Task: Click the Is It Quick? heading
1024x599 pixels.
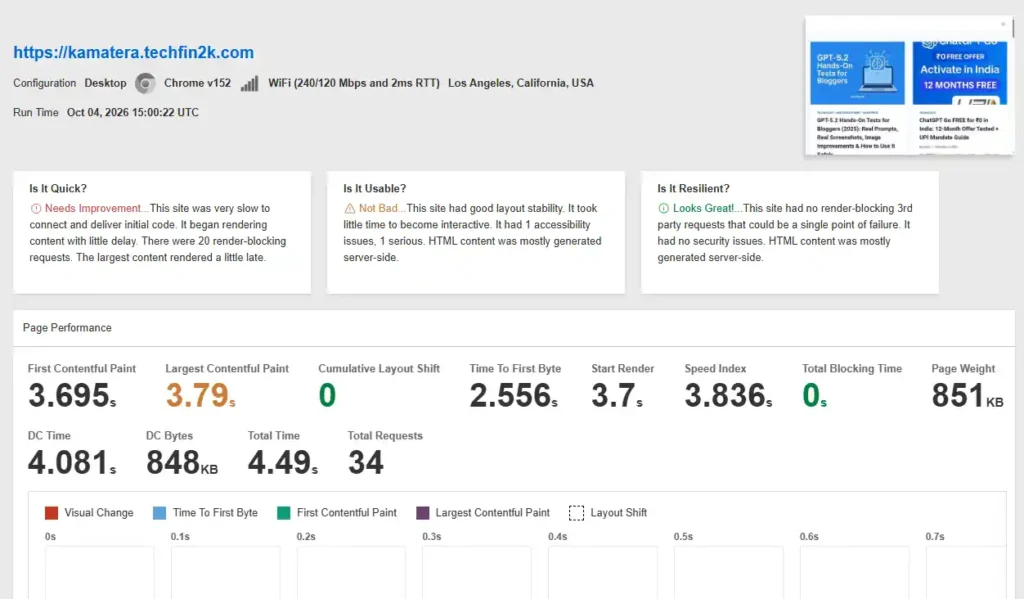Action: 58,189
